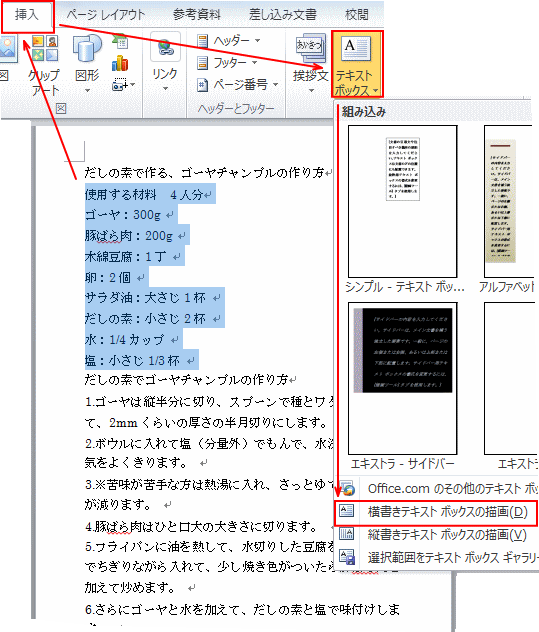
Task: Expand the フッター dropdown arrow
Action: (254, 62)
